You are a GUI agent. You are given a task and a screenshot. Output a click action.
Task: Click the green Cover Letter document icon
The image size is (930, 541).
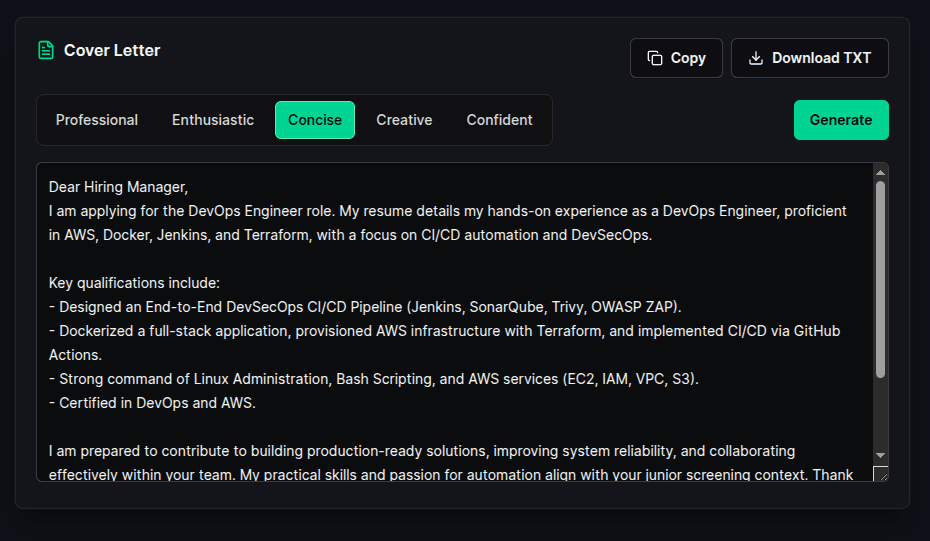[46, 50]
